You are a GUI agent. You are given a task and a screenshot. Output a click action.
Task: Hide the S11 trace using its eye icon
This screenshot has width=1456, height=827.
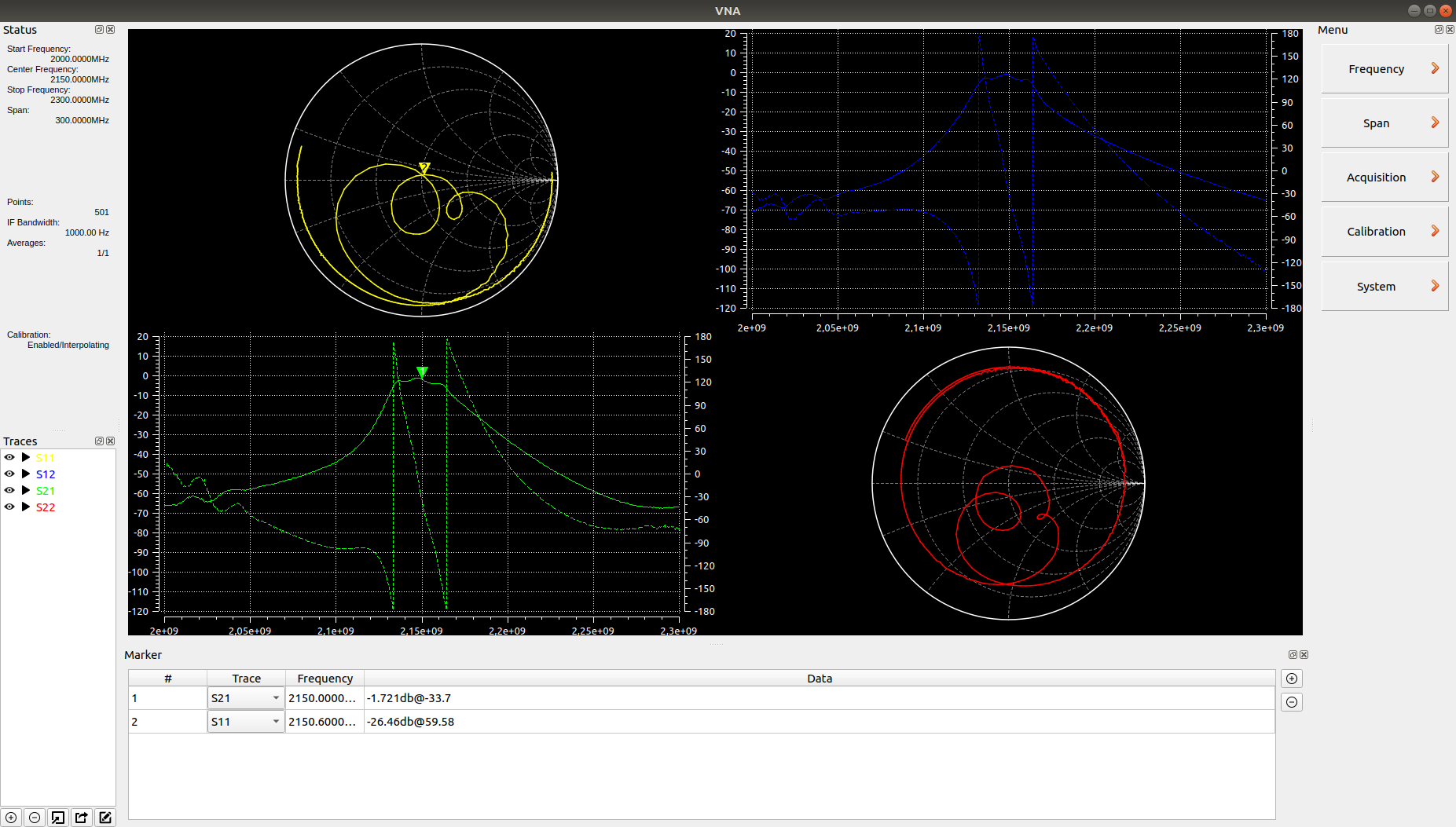coord(9,457)
